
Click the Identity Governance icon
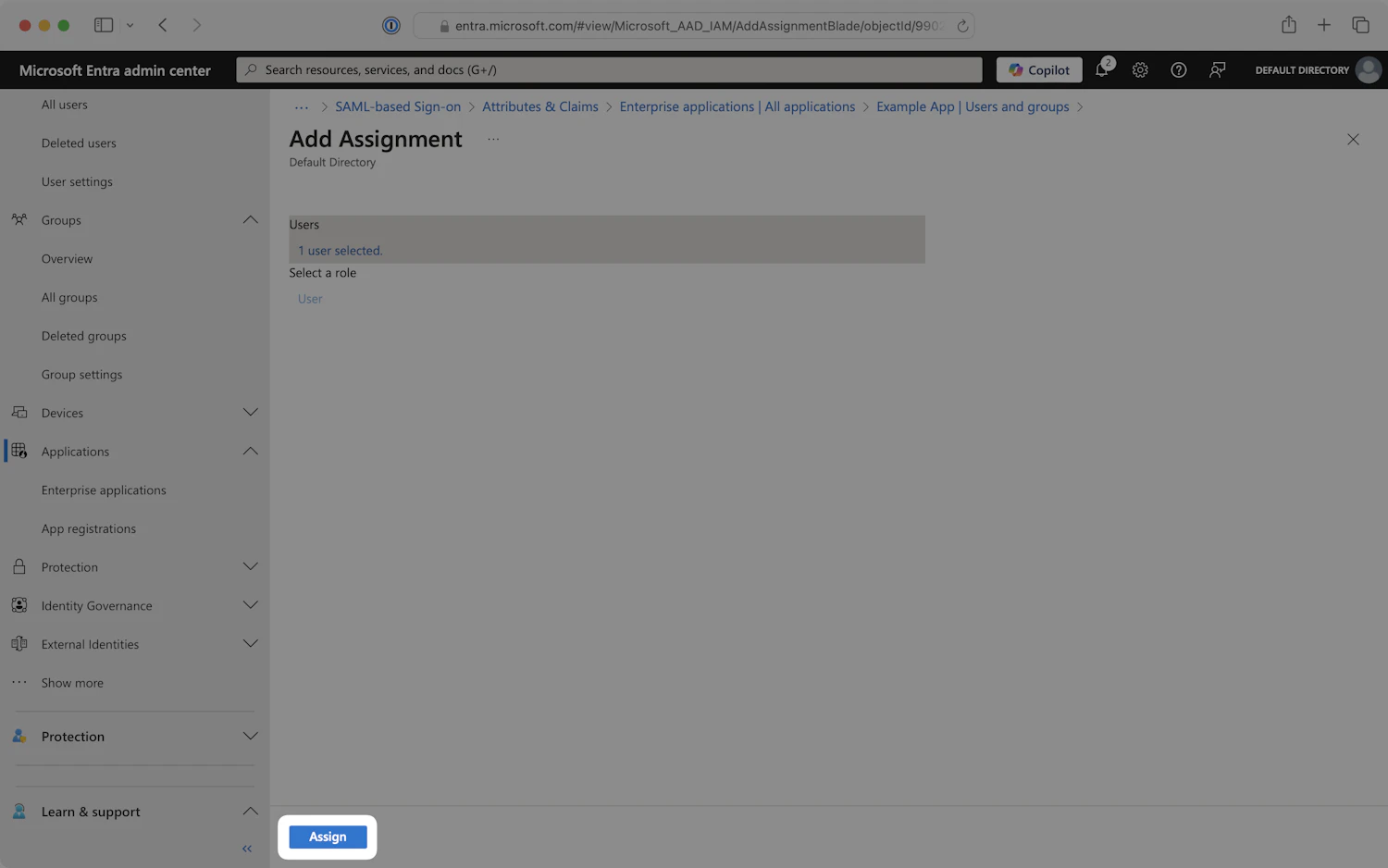pyautogui.click(x=19, y=606)
